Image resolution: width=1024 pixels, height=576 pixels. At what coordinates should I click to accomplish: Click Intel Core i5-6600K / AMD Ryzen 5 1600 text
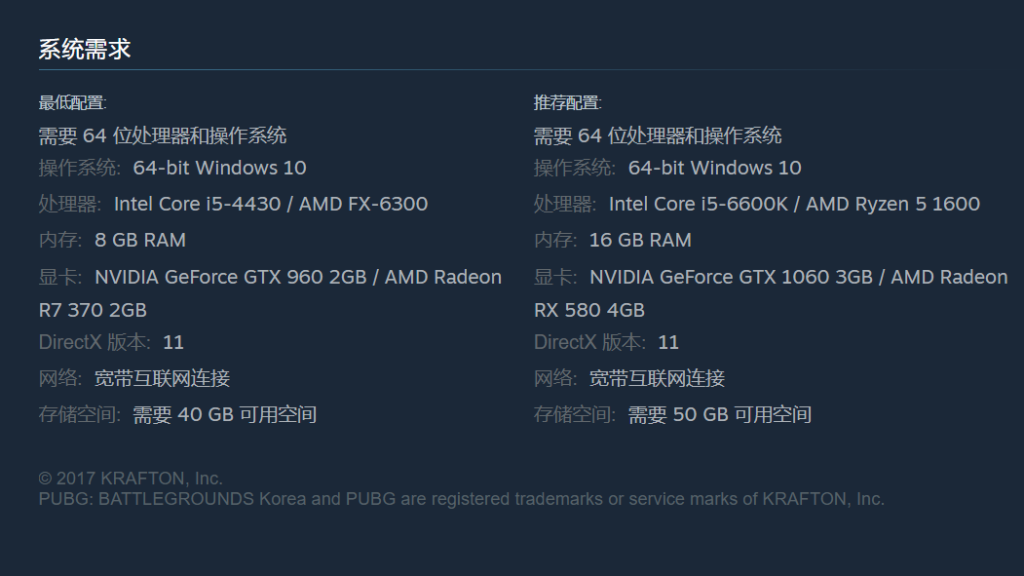point(794,204)
